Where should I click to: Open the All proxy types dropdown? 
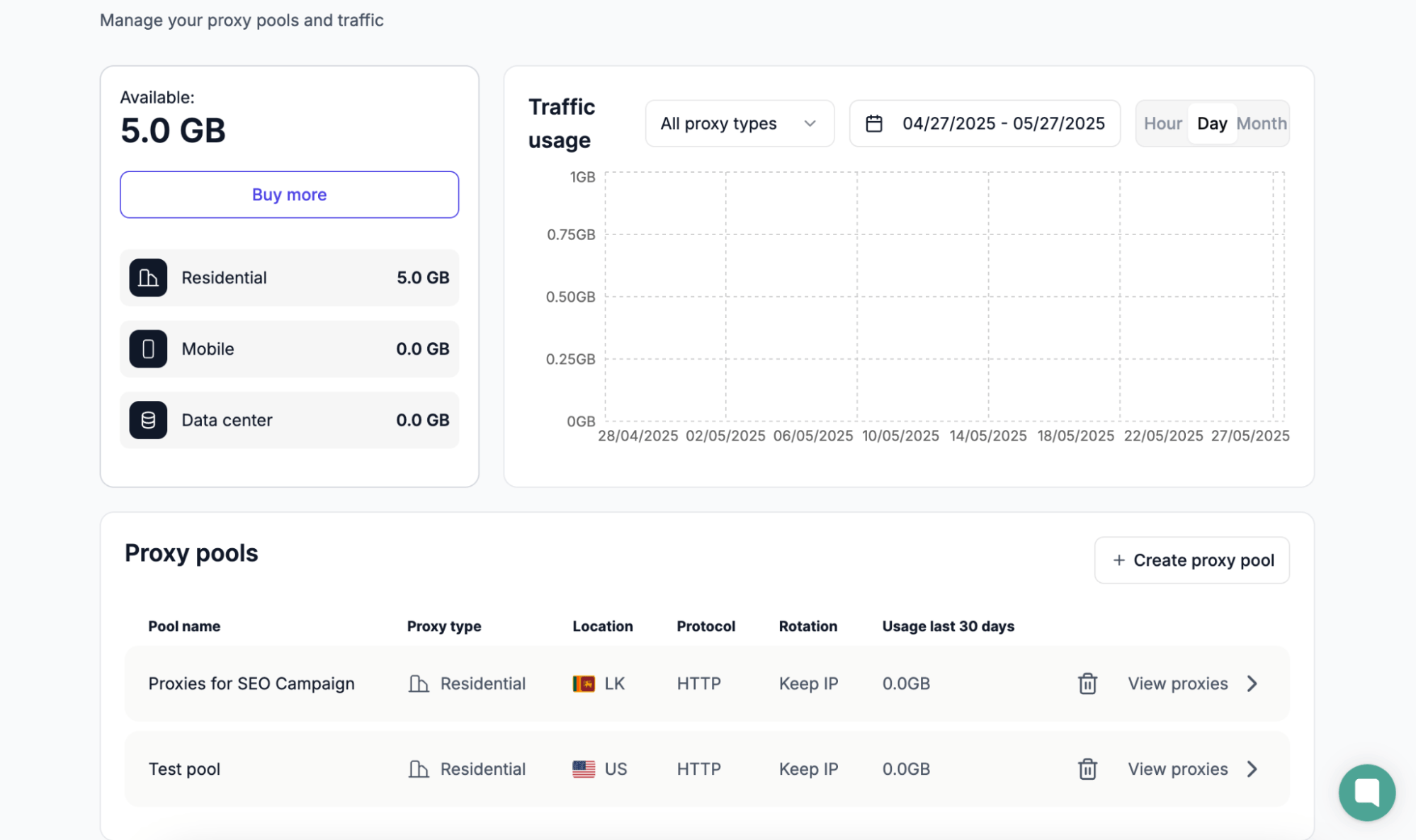tap(739, 123)
